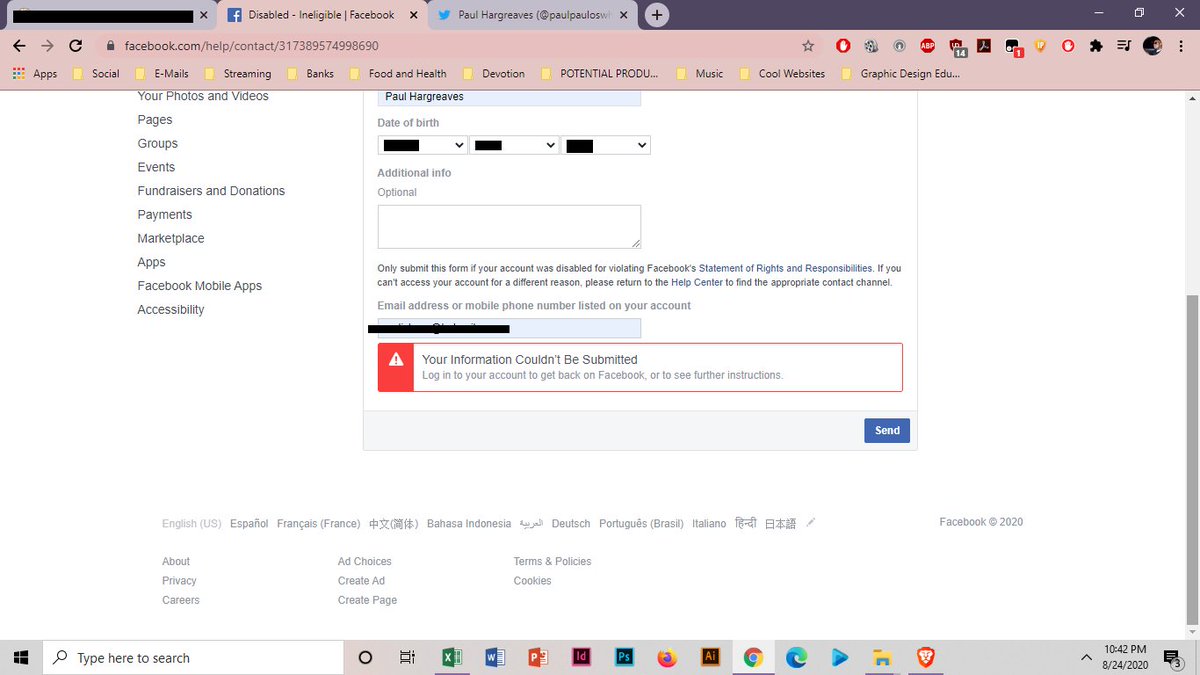Click the yellow IP shield extension
The image size is (1200, 675).
1040,46
